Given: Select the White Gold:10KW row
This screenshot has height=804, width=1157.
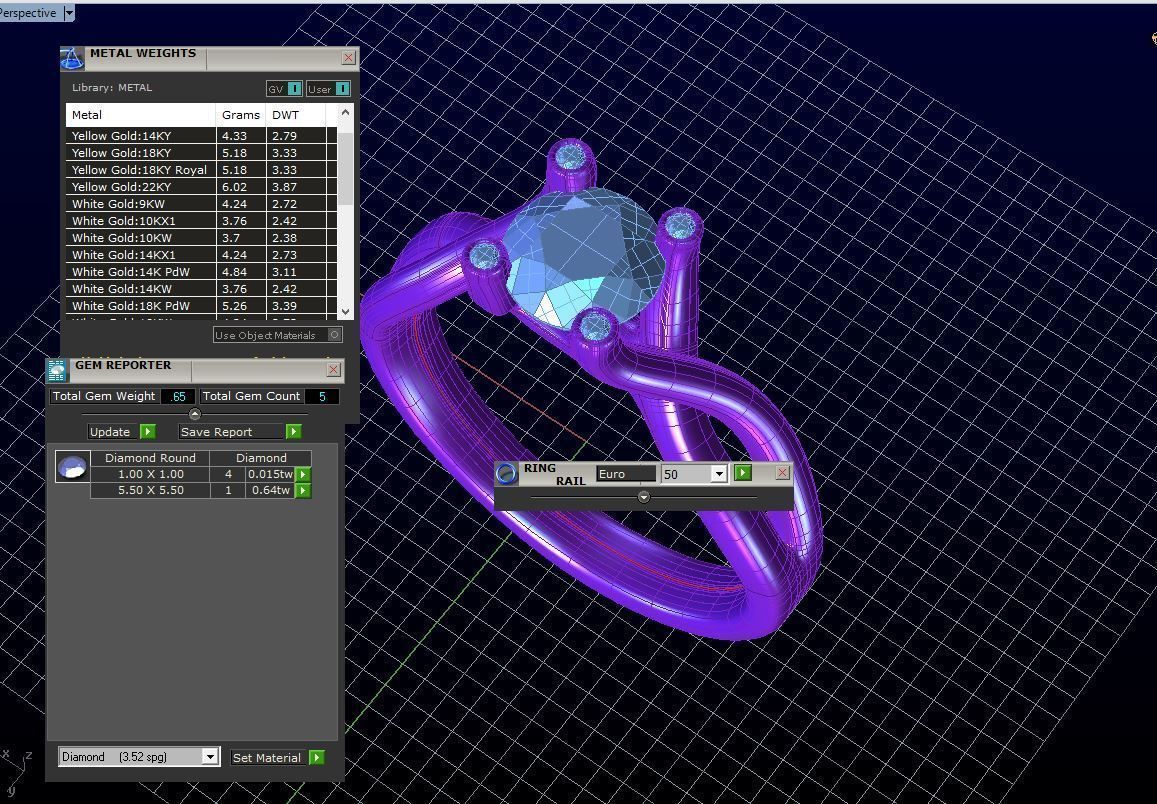Looking at the screenshot, I should click(201, 238).
